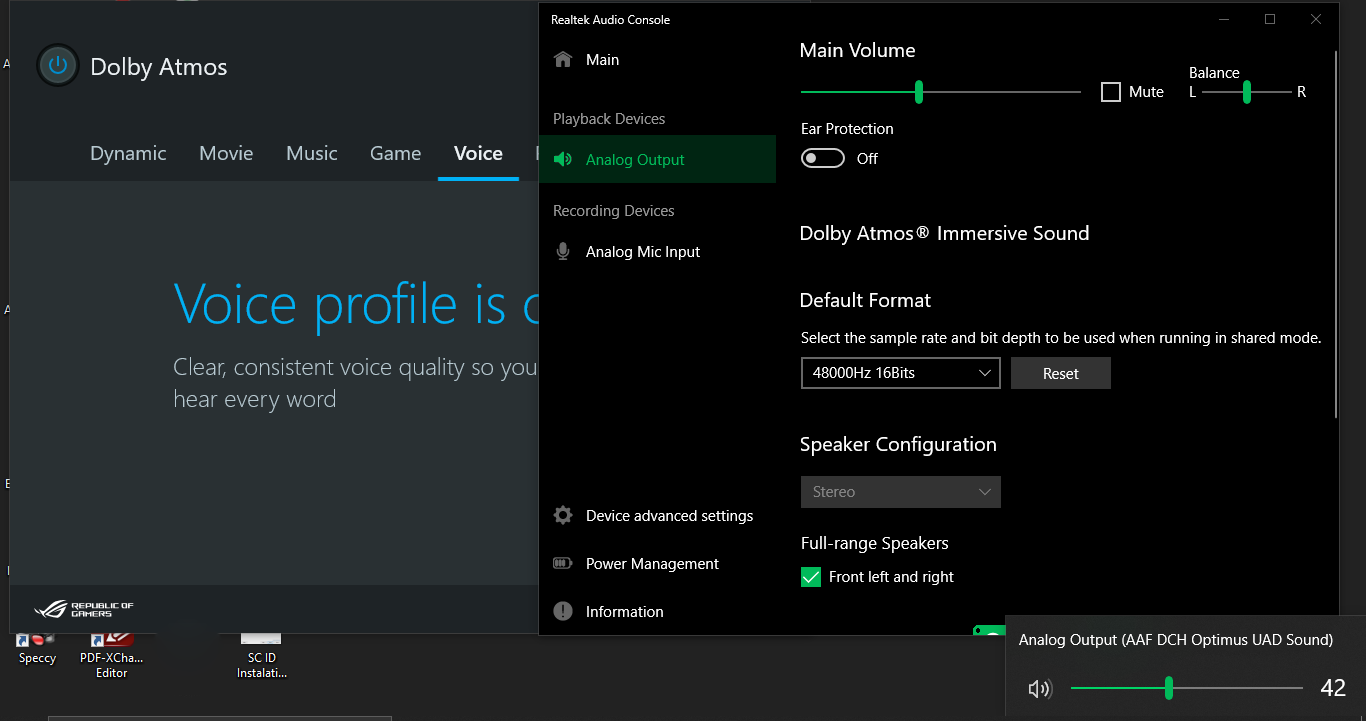Toggle the Dolby Atmos power button

tap(58, 66)
